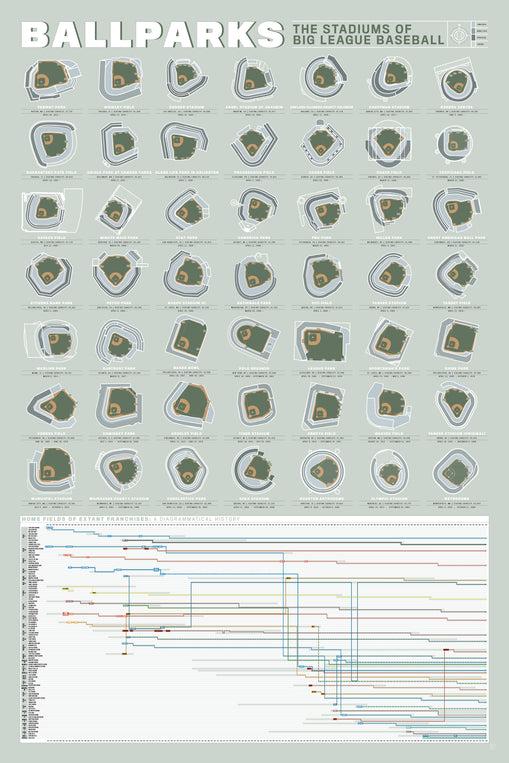Select the Forbes Field diagram
The height and width of the screenshot is (763, 509).
point(52,405)
